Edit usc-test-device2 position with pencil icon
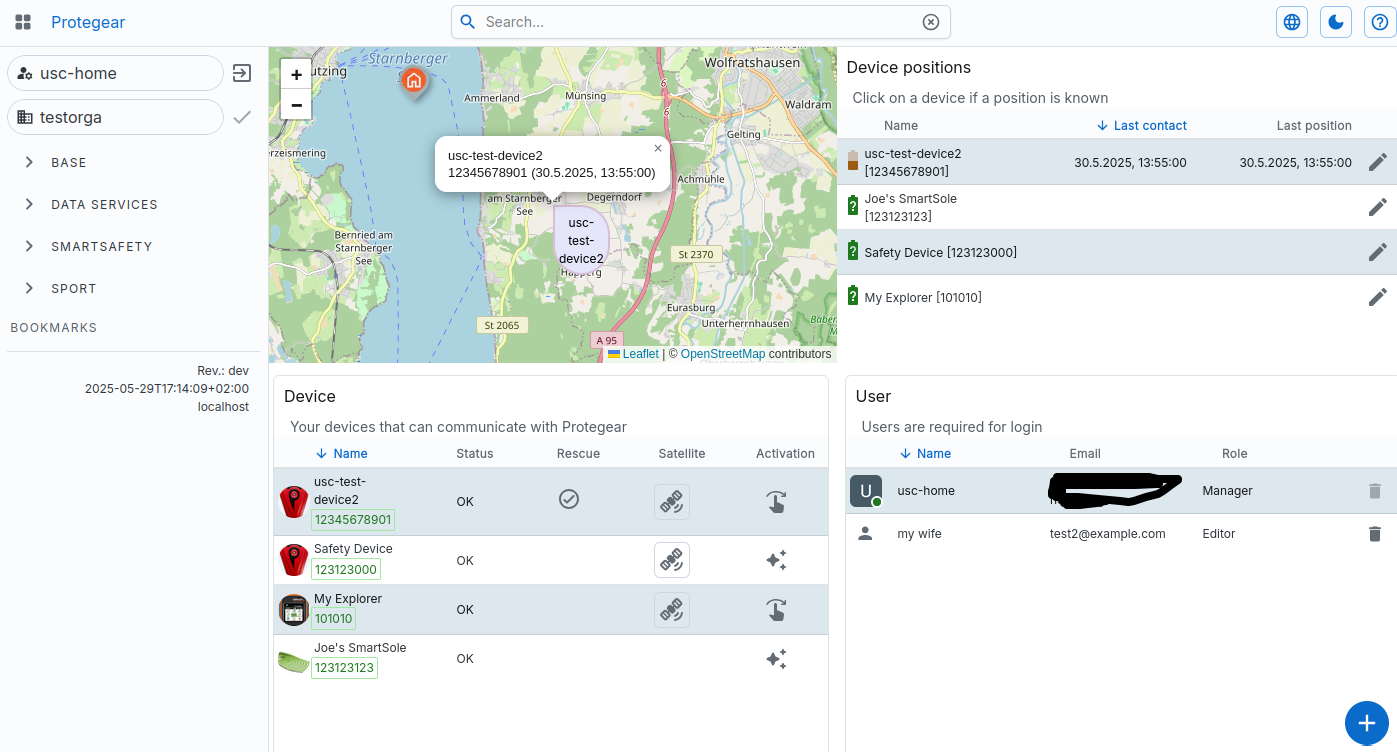Viewport: 1397px width, 752px height. coord(1377,162)
